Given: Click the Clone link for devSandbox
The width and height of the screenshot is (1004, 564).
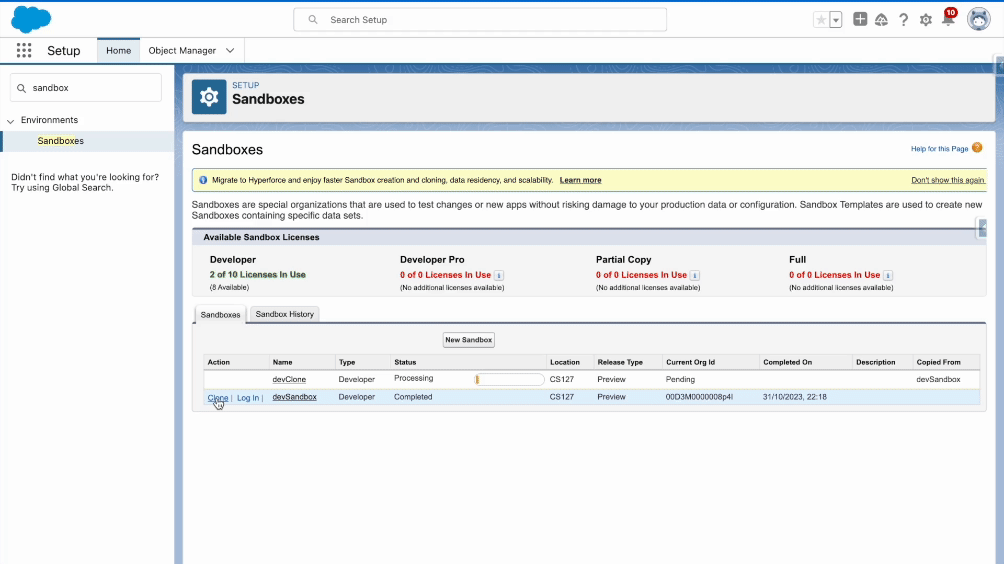Looking at the screenshot, I should point(218,398).
